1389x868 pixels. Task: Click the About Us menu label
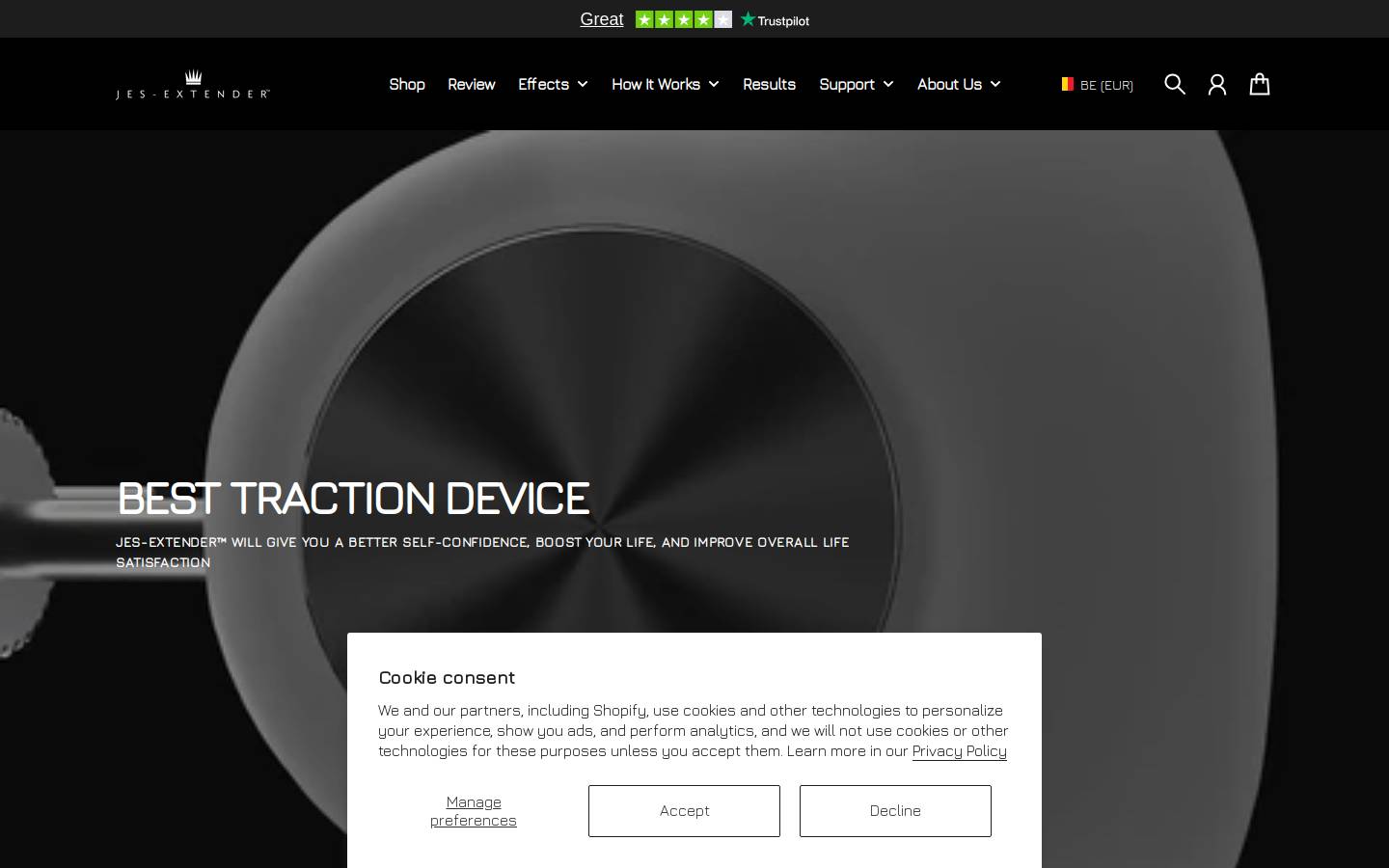click(949, 84)
